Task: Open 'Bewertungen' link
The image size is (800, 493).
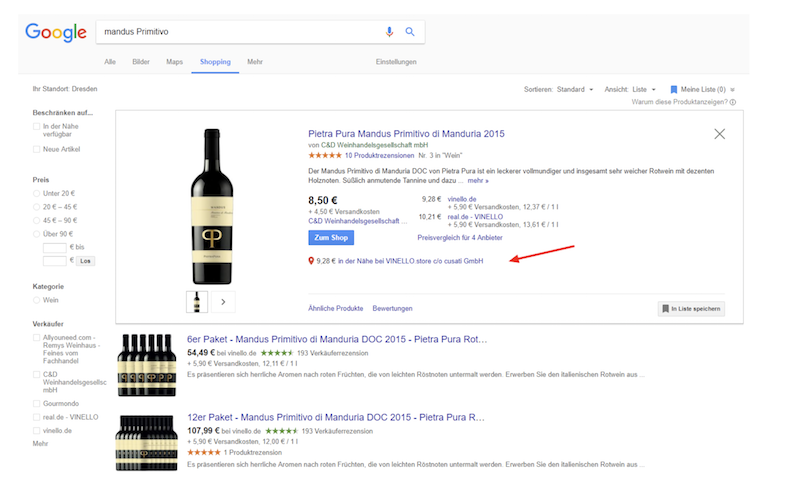Action: pos(392,308)
